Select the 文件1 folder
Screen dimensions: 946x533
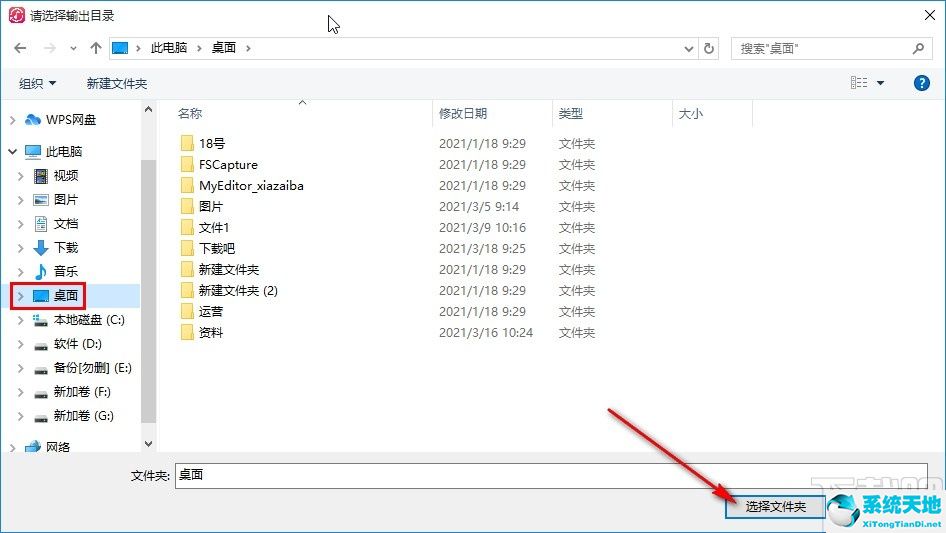pyautogui.click(x=214, y=228)
